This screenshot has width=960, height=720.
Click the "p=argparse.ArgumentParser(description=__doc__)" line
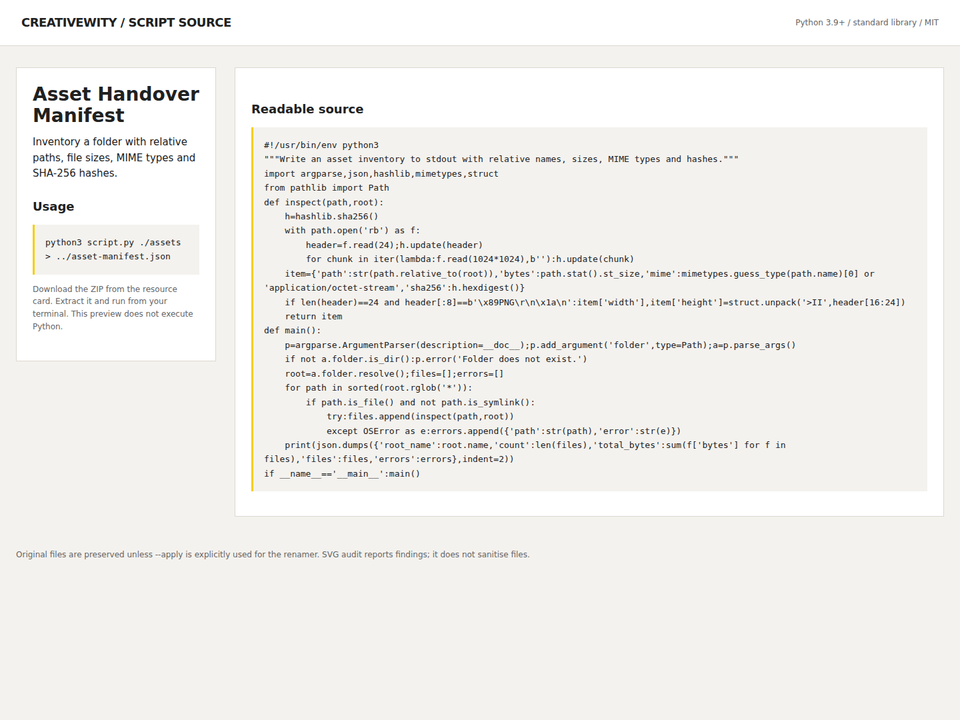tap(540, 345)
